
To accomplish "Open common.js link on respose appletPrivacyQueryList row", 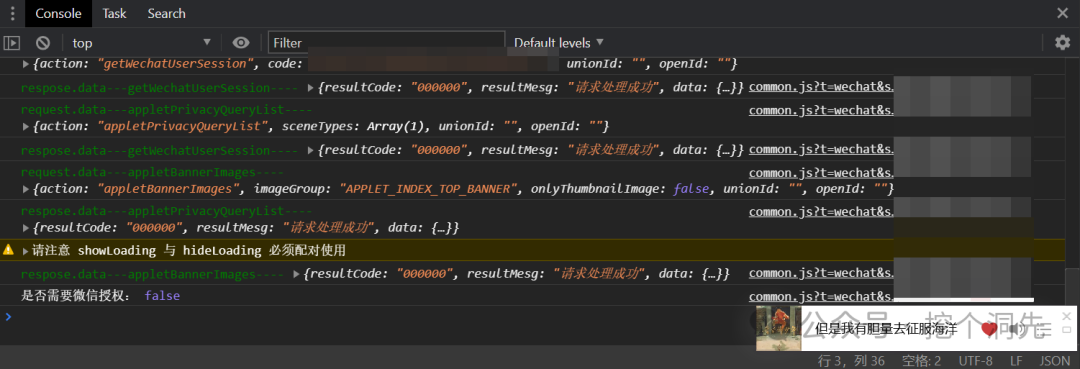I will [x=821, y=212].
